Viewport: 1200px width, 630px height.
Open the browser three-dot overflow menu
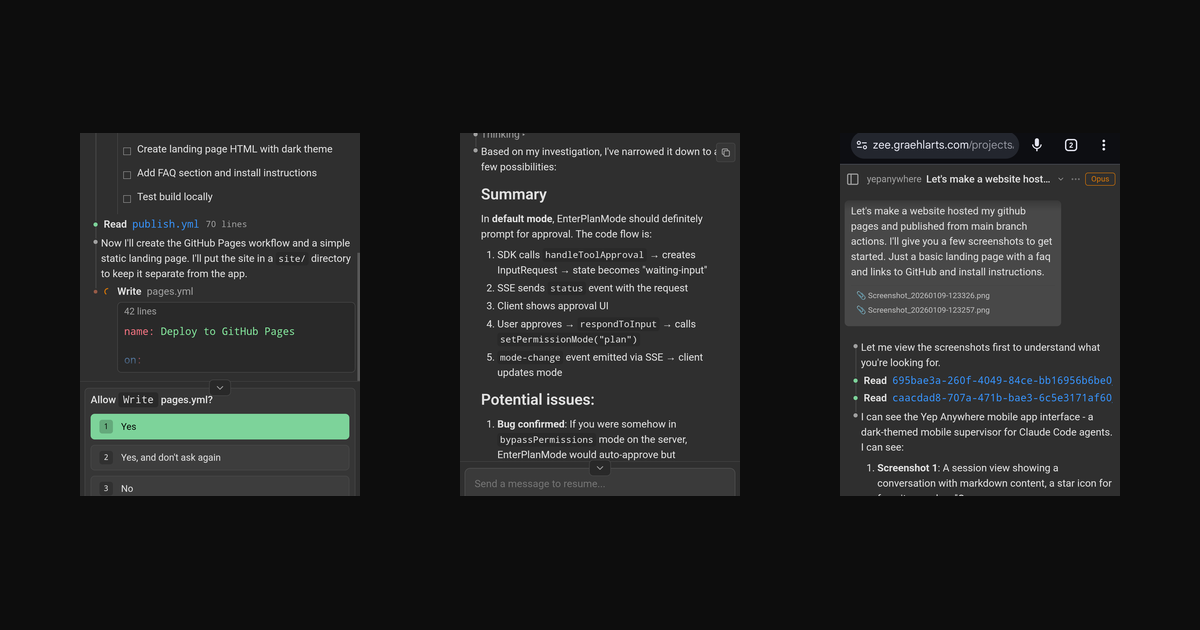coord(1103,145)
